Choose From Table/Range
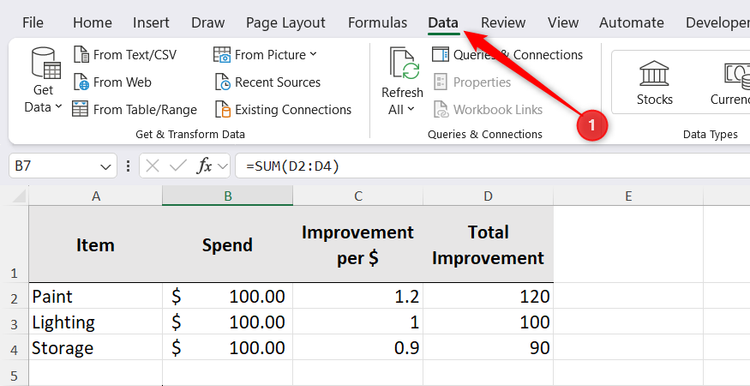Image resolution: width=750 pixels, height=386 pixels. tap(134, 110)
